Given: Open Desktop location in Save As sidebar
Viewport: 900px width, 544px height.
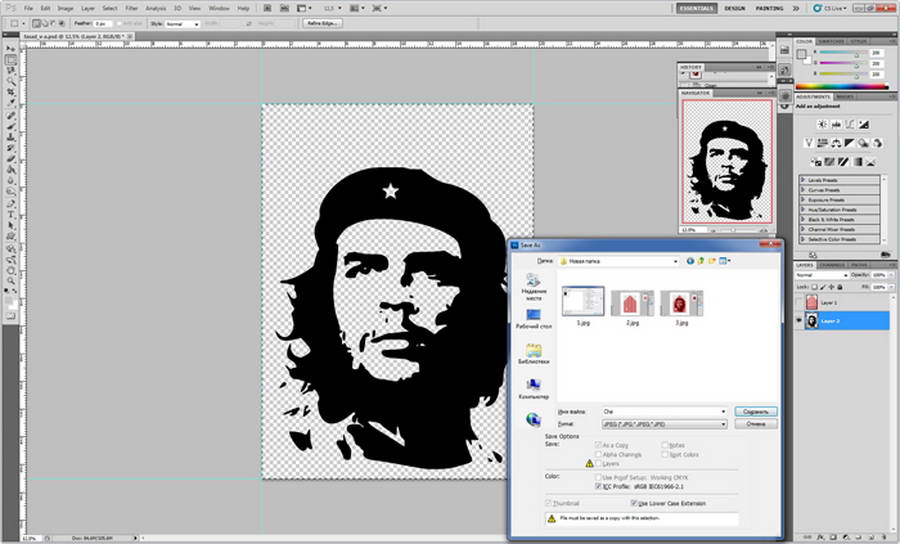Looking at the screenshot, I should click(533, 318).
